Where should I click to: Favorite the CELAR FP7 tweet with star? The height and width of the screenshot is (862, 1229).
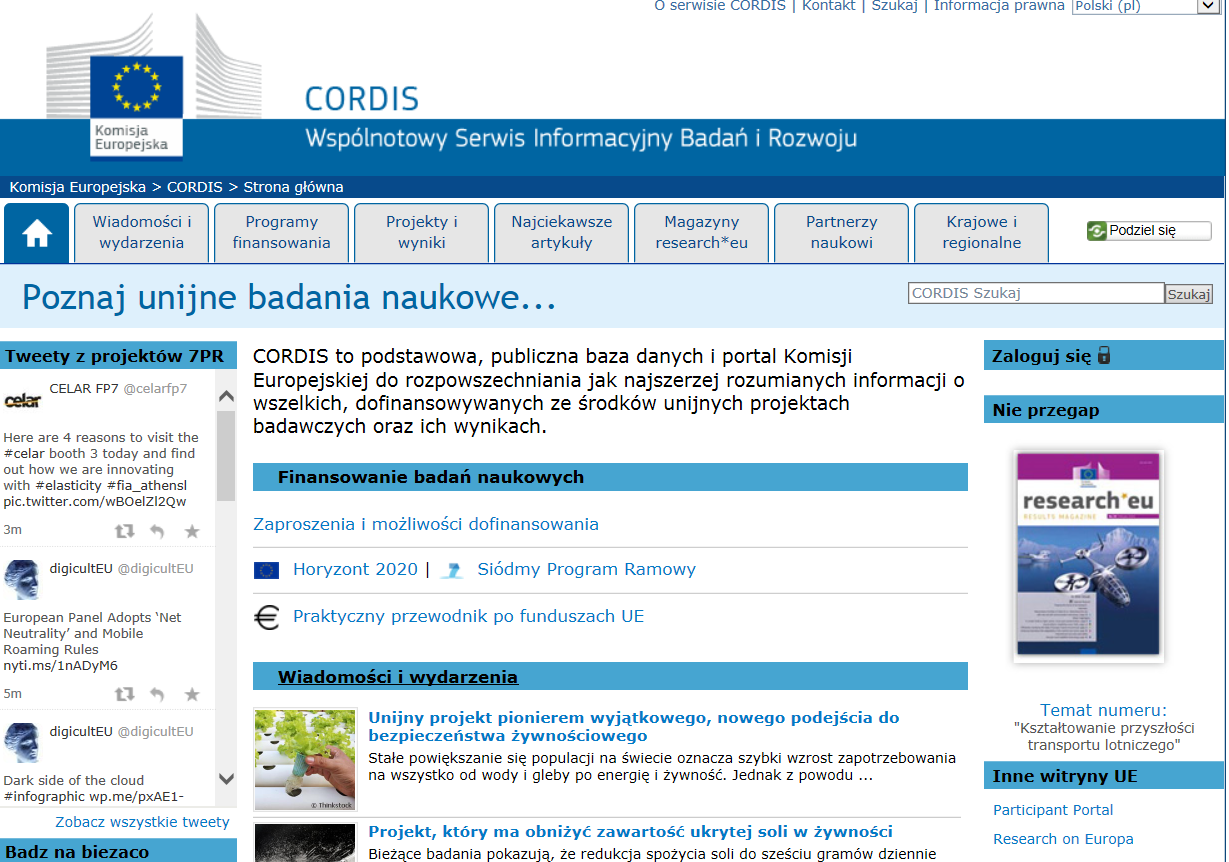click(x=192, y=531)
